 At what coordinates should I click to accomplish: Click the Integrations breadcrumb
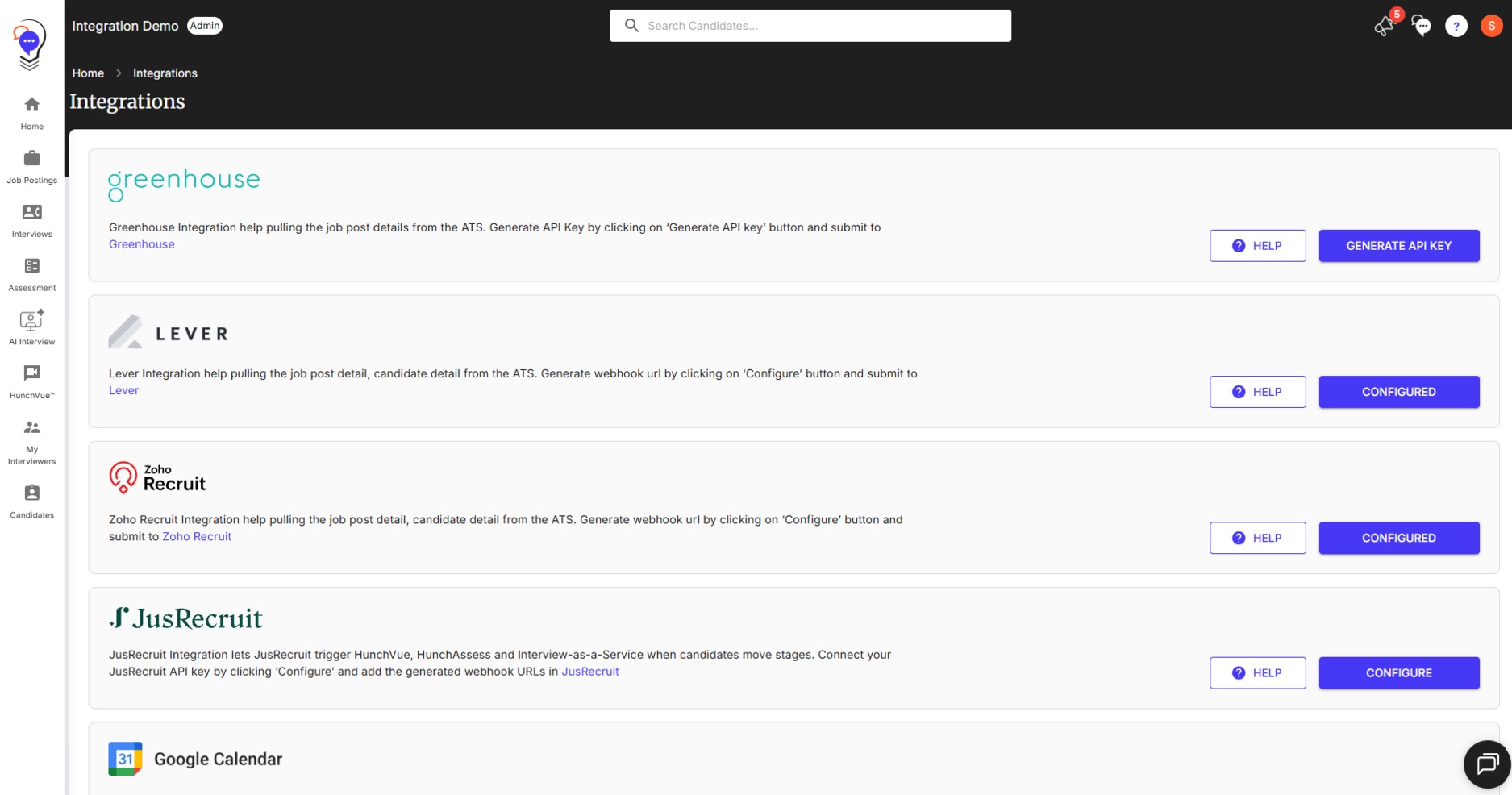click(x=165, y=73)
